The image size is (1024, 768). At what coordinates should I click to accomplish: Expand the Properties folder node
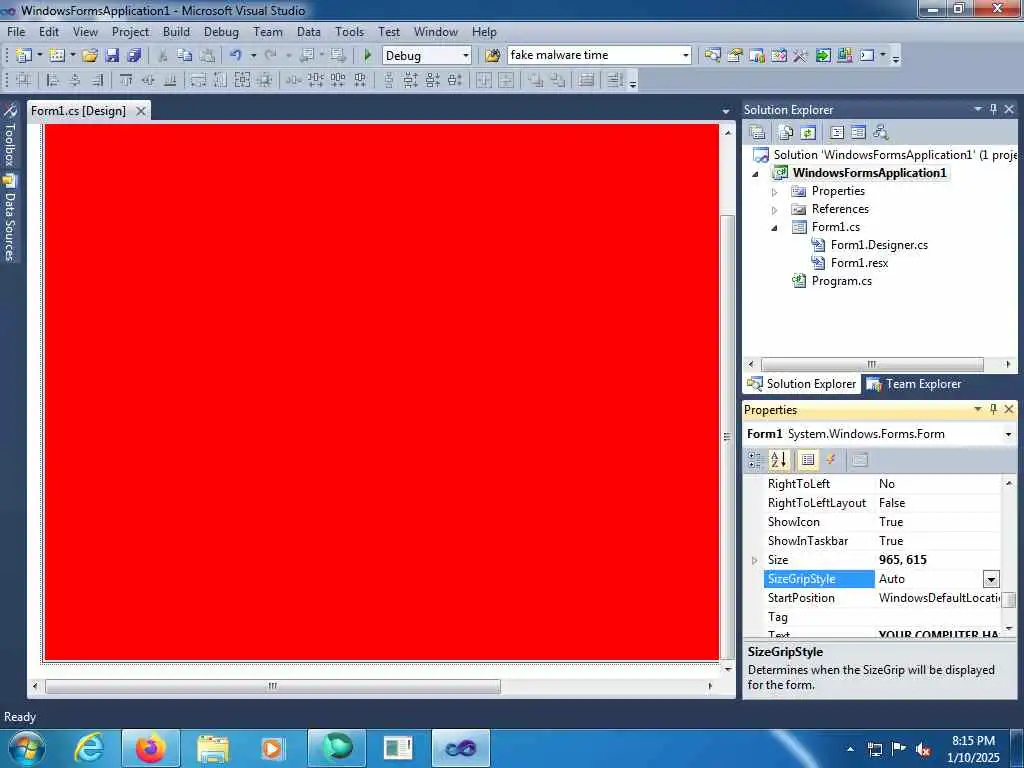click(x=775, y=192)
